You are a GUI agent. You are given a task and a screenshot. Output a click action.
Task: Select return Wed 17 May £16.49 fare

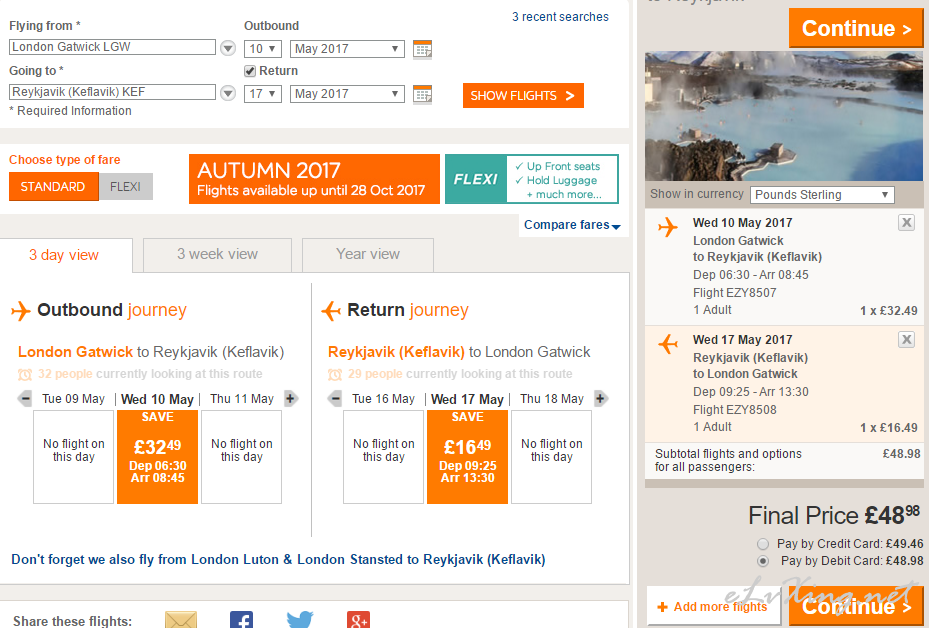point(467,457)
